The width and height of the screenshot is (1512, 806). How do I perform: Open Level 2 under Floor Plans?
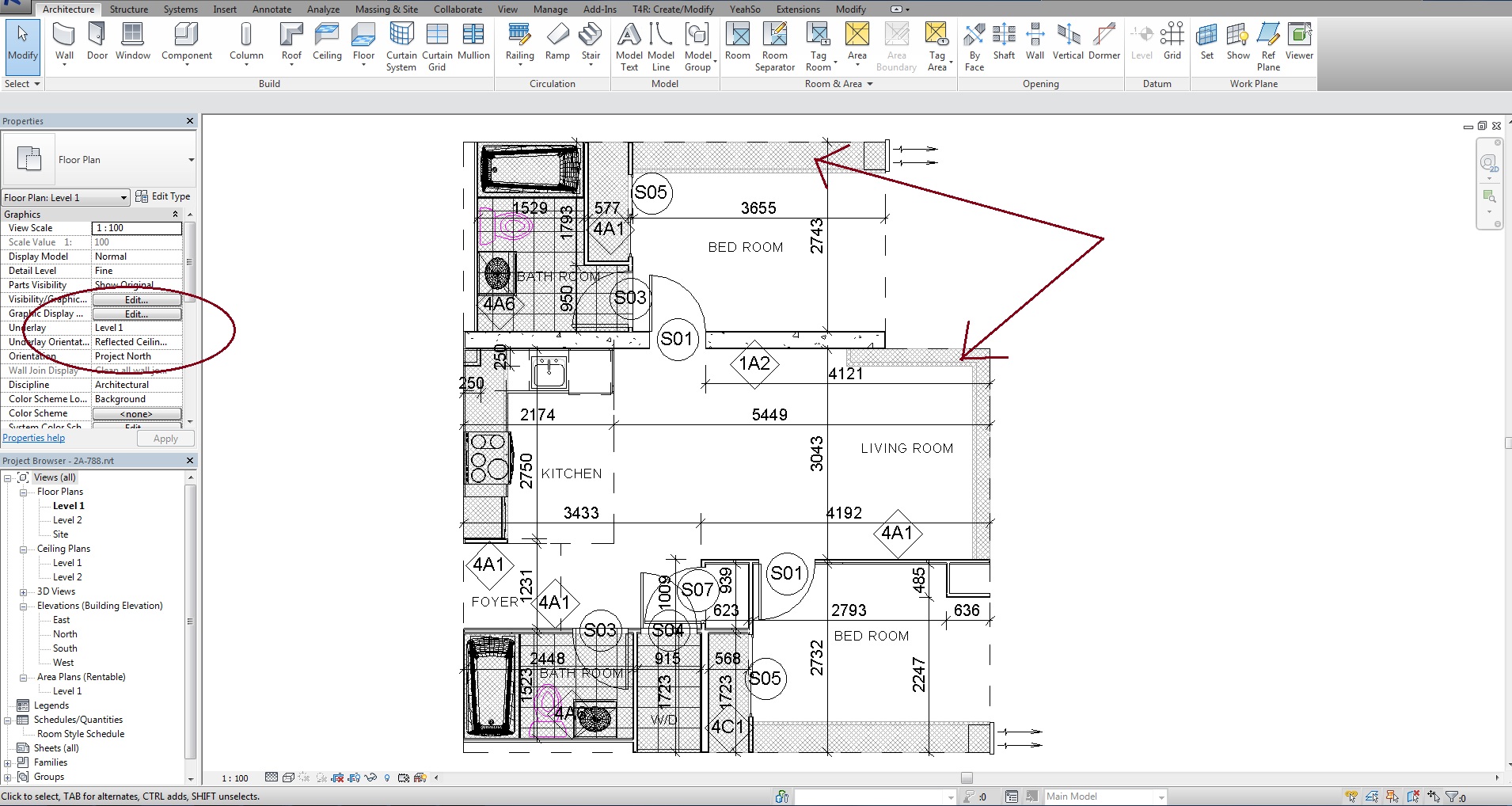click(67, 520)
